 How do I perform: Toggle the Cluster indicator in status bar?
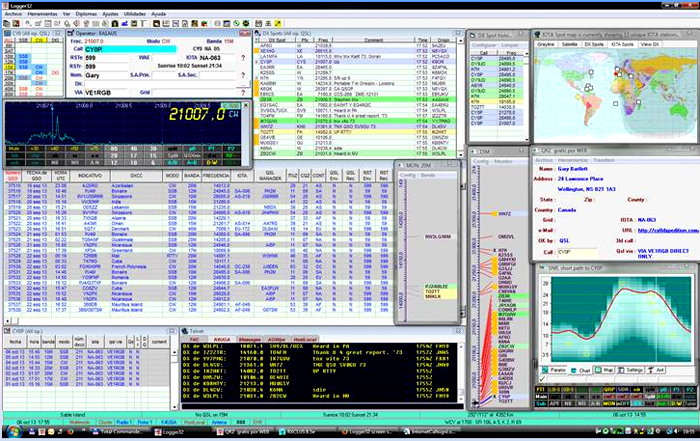tap(106, 422)
